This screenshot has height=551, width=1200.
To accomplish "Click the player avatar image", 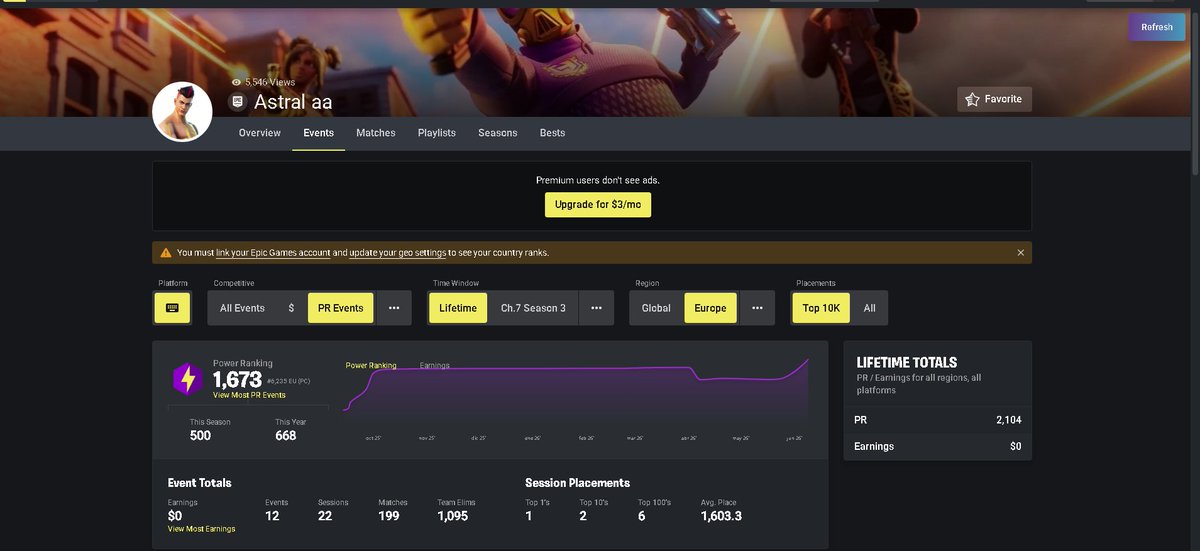I will pyautogui.click(x=182, y=111).
